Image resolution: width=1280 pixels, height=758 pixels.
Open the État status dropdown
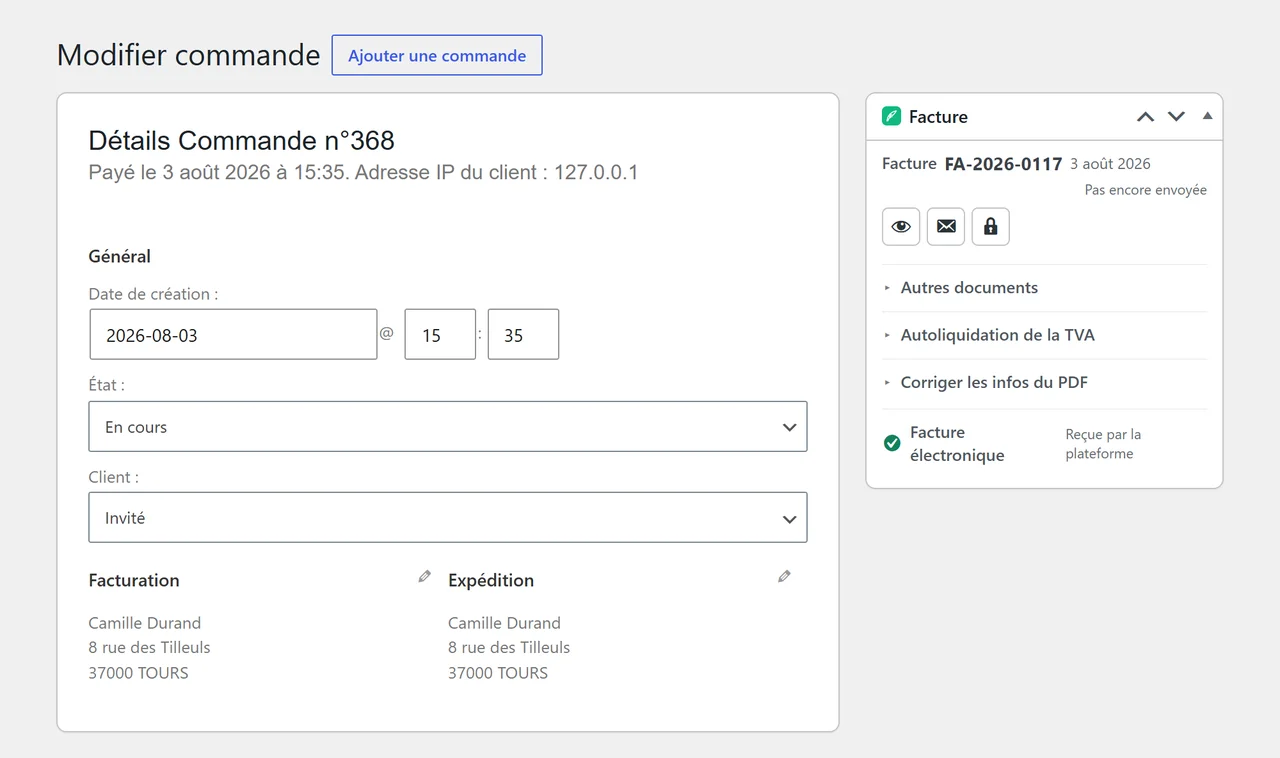click(448, 427)
